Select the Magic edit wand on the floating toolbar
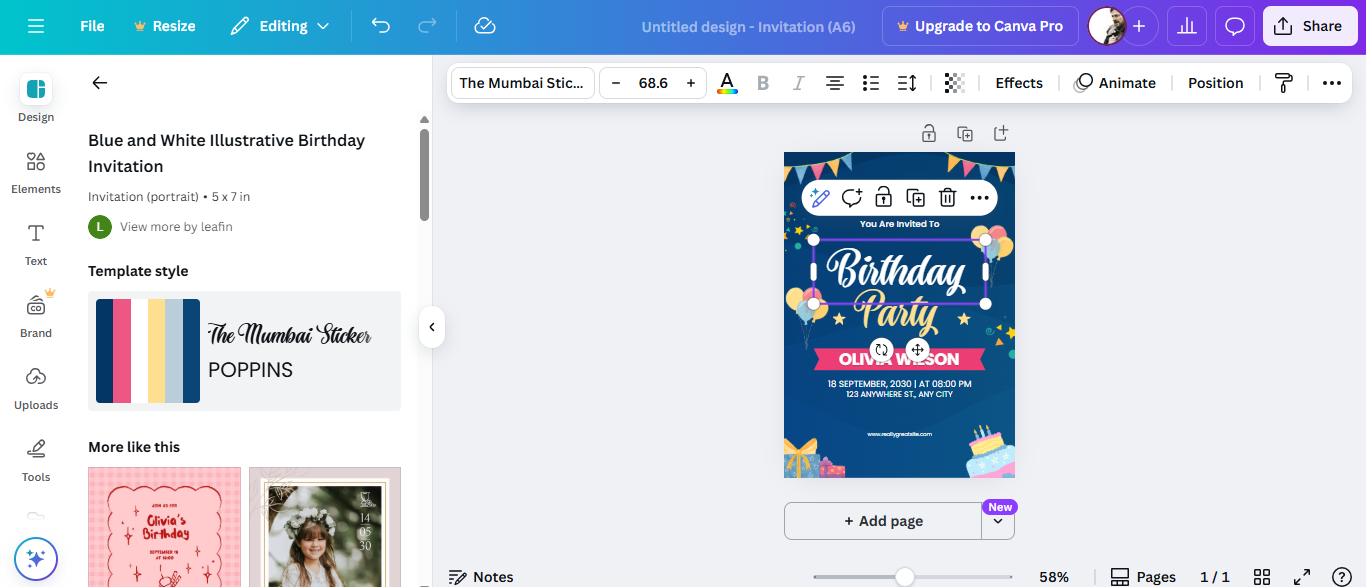The width and height of the screenshot is (1366, 587). pos(819,197)
